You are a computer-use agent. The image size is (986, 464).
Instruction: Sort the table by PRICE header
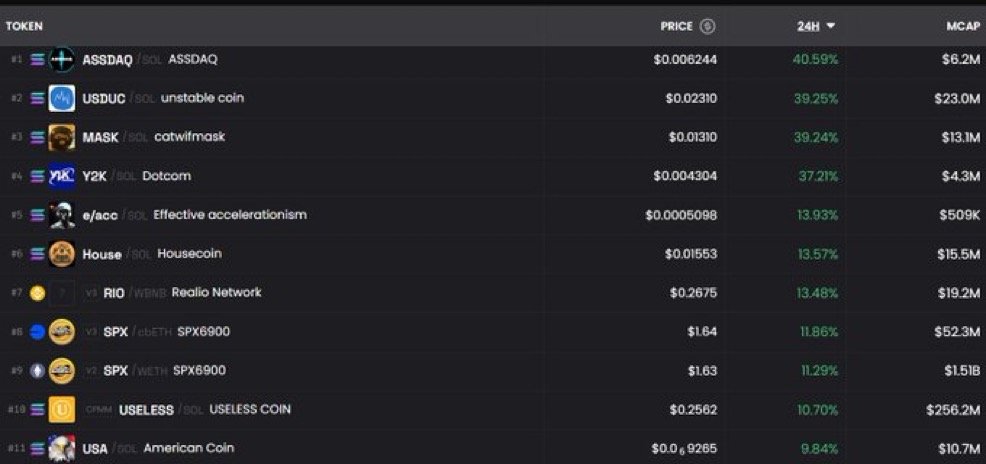point(676,26)
